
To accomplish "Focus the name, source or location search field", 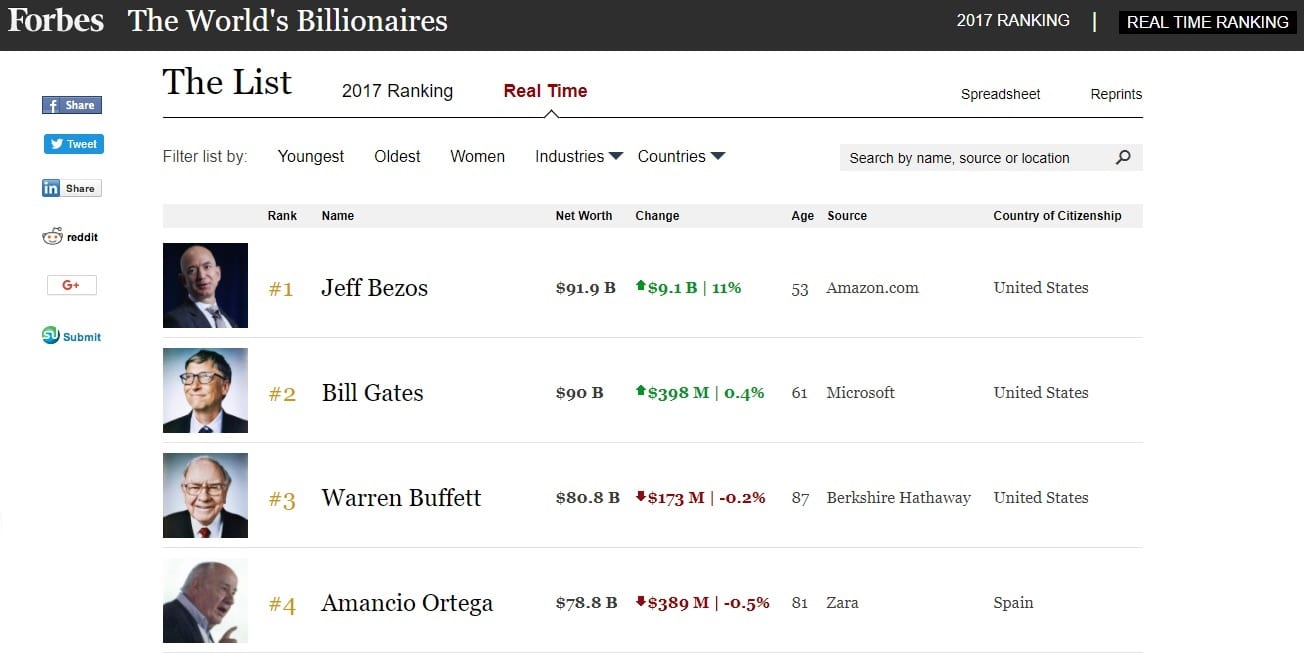I will (975, 158).
